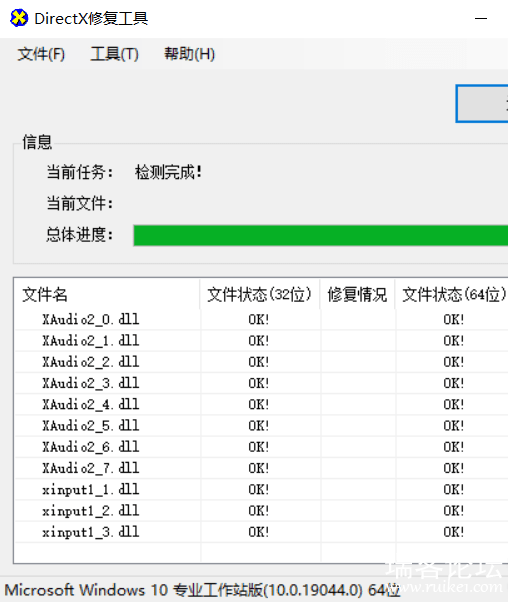Click the 修复情况 column header
508x602 pixels.
point(357,294)
